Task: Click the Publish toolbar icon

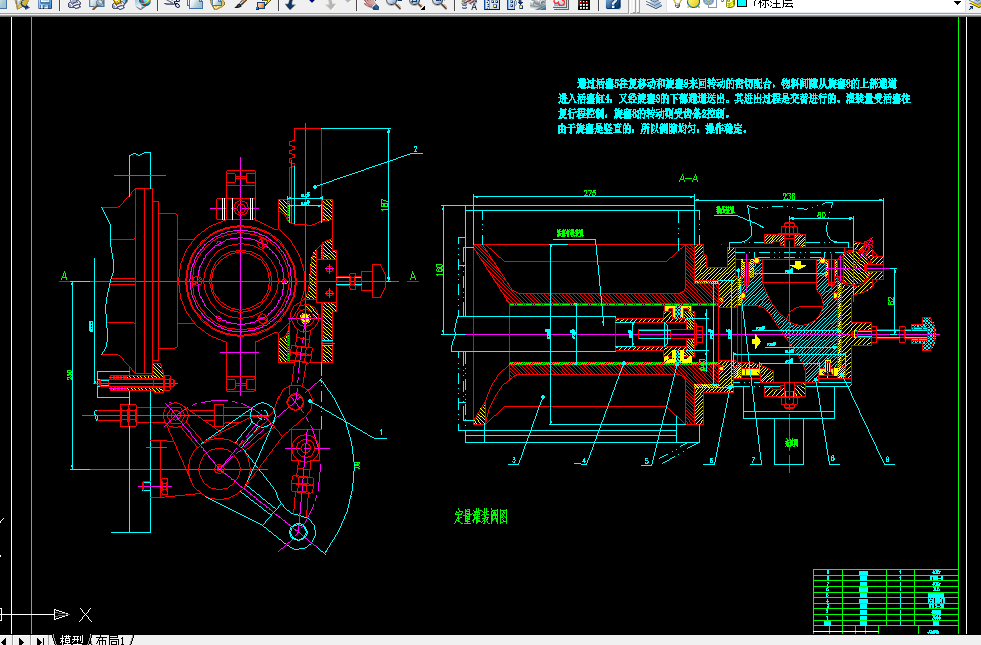Action: click(x=119, y=4)
